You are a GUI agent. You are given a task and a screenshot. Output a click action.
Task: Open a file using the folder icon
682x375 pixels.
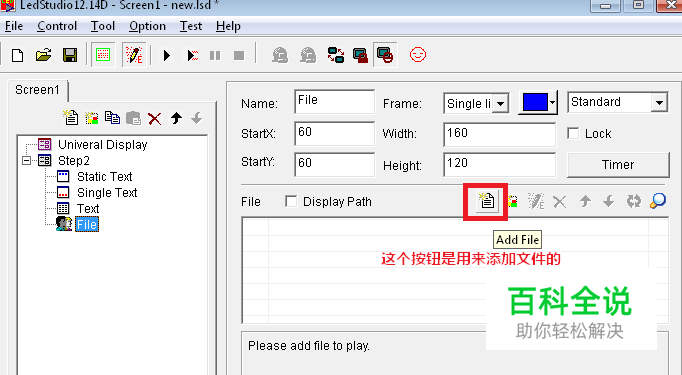pyautogui.click(x=43, y=55)
